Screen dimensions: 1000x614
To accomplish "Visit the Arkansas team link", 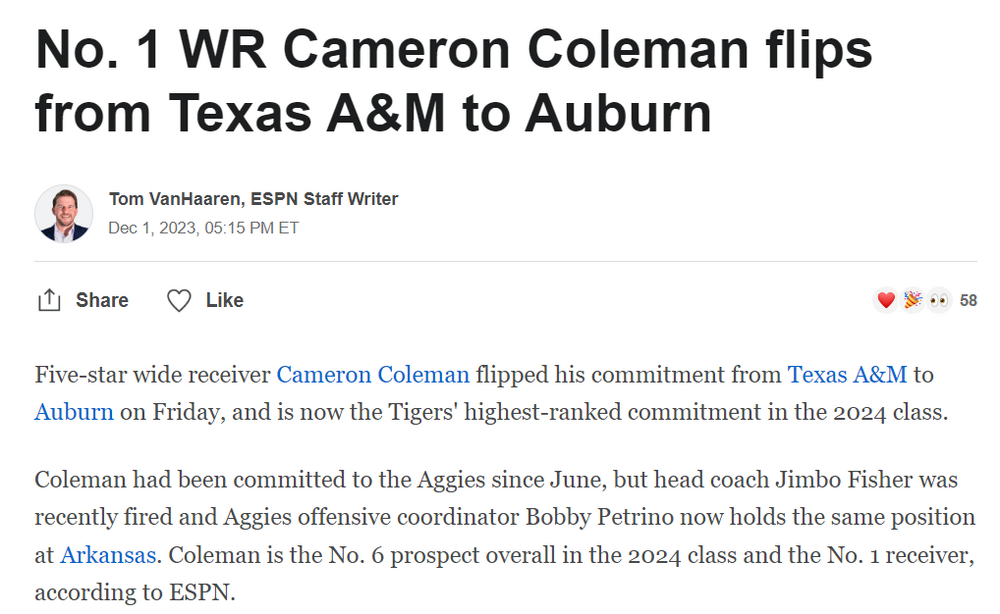I will coord(99,553).
